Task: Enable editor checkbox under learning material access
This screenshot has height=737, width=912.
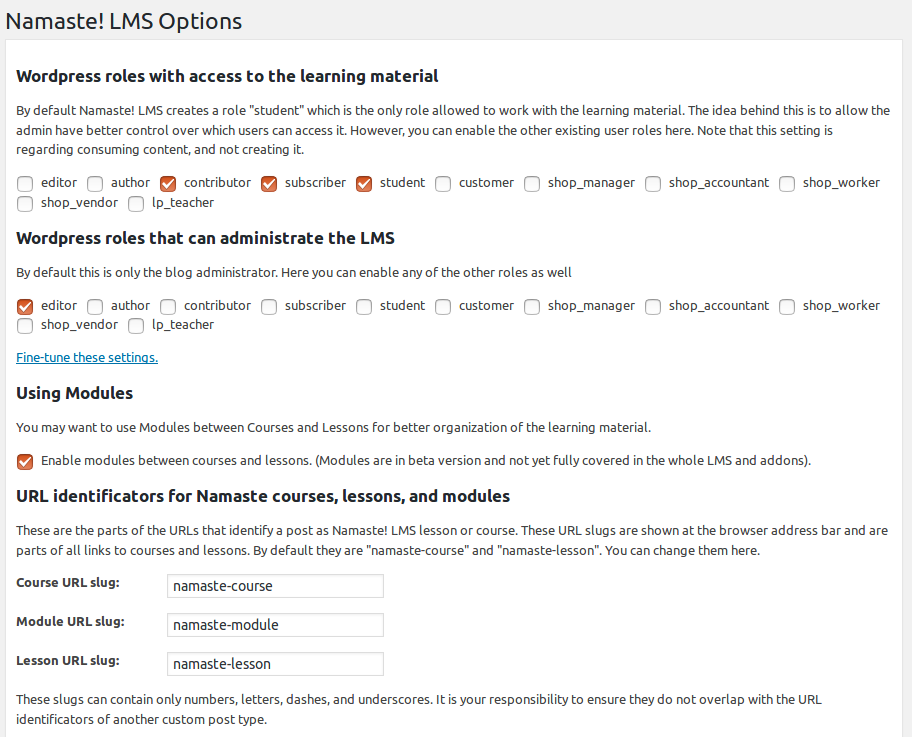Action: 25,184
